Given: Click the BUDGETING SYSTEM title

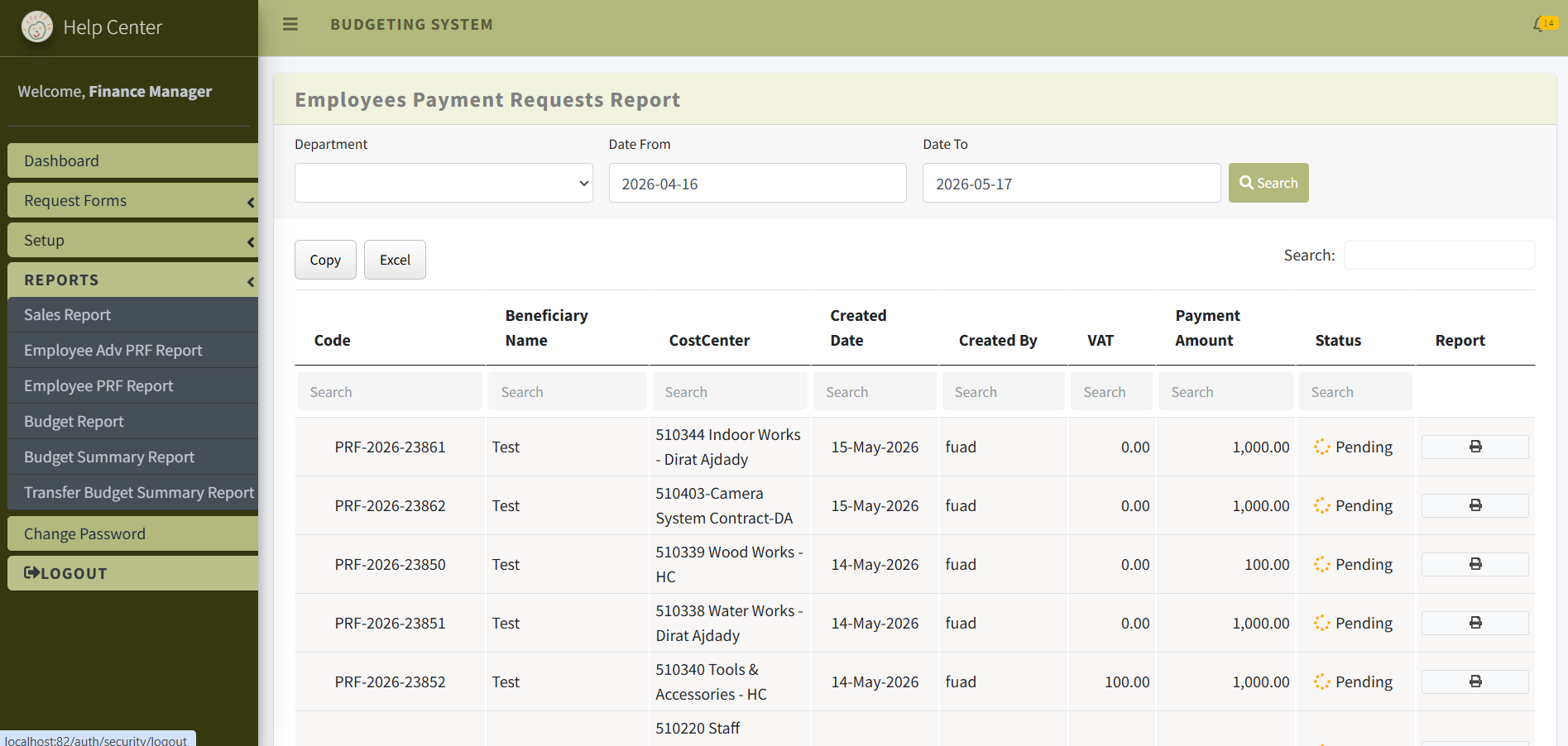Looking at the screenshot, I should click(x=411, y=25).
